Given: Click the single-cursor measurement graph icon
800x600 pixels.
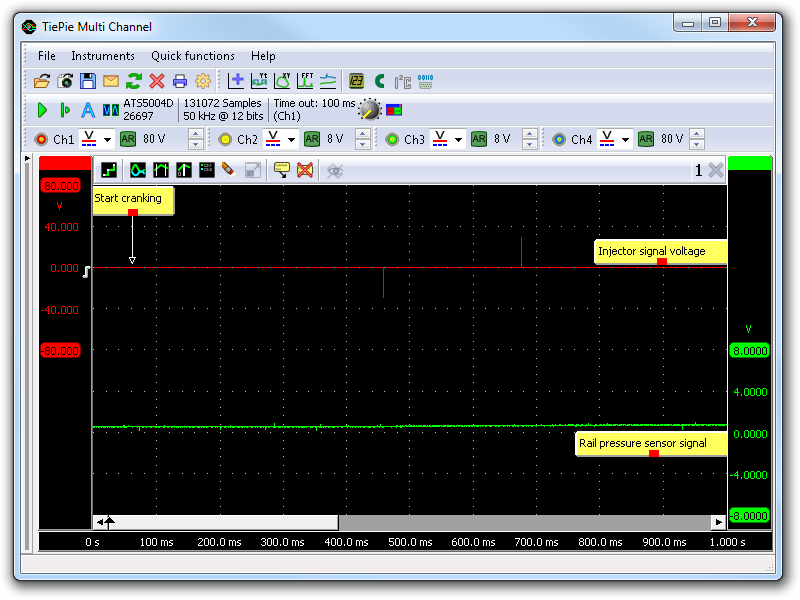Looking at the screenshot, I should pyautogui.click(x=184, y=170).
